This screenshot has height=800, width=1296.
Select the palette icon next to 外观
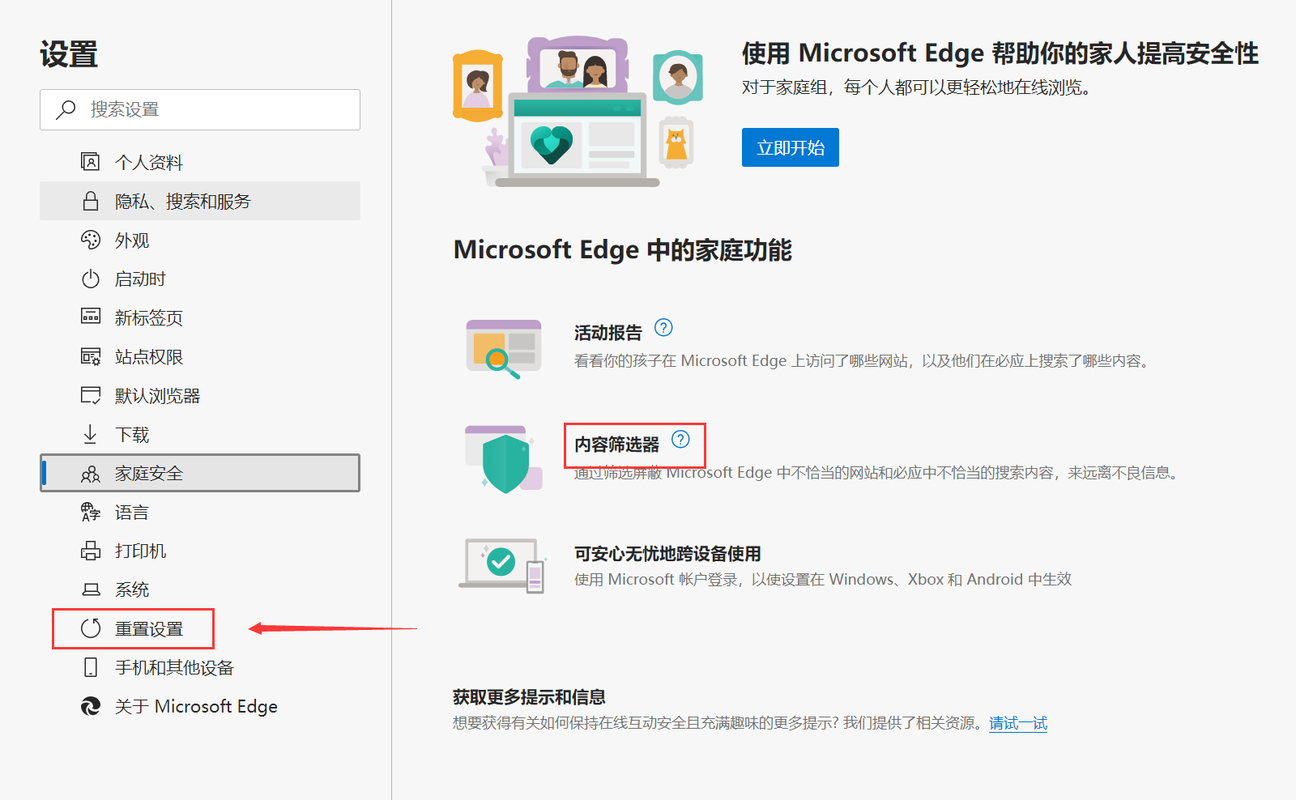[91, 240]
